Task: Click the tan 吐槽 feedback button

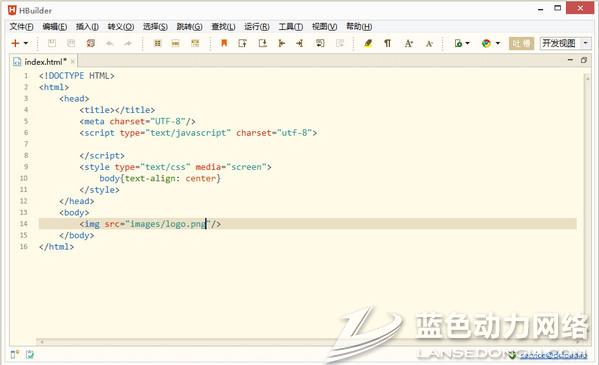Action: 521,44
